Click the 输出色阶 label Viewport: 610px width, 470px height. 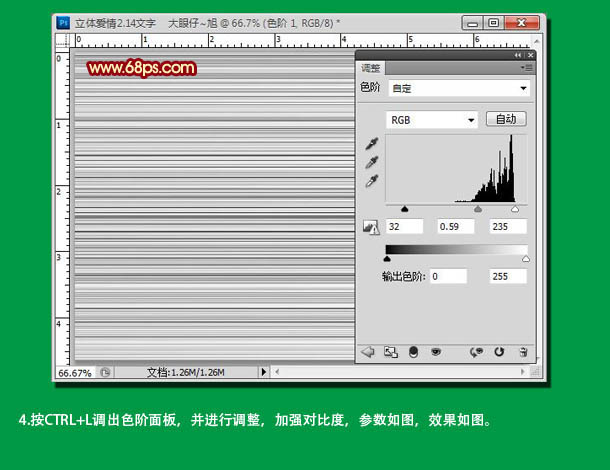403,276
